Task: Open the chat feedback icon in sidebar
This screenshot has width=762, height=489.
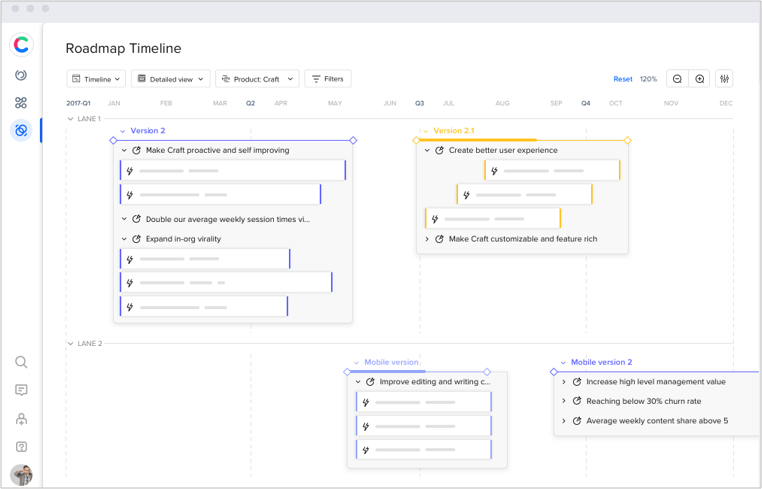Action: (x=21, y=390)
